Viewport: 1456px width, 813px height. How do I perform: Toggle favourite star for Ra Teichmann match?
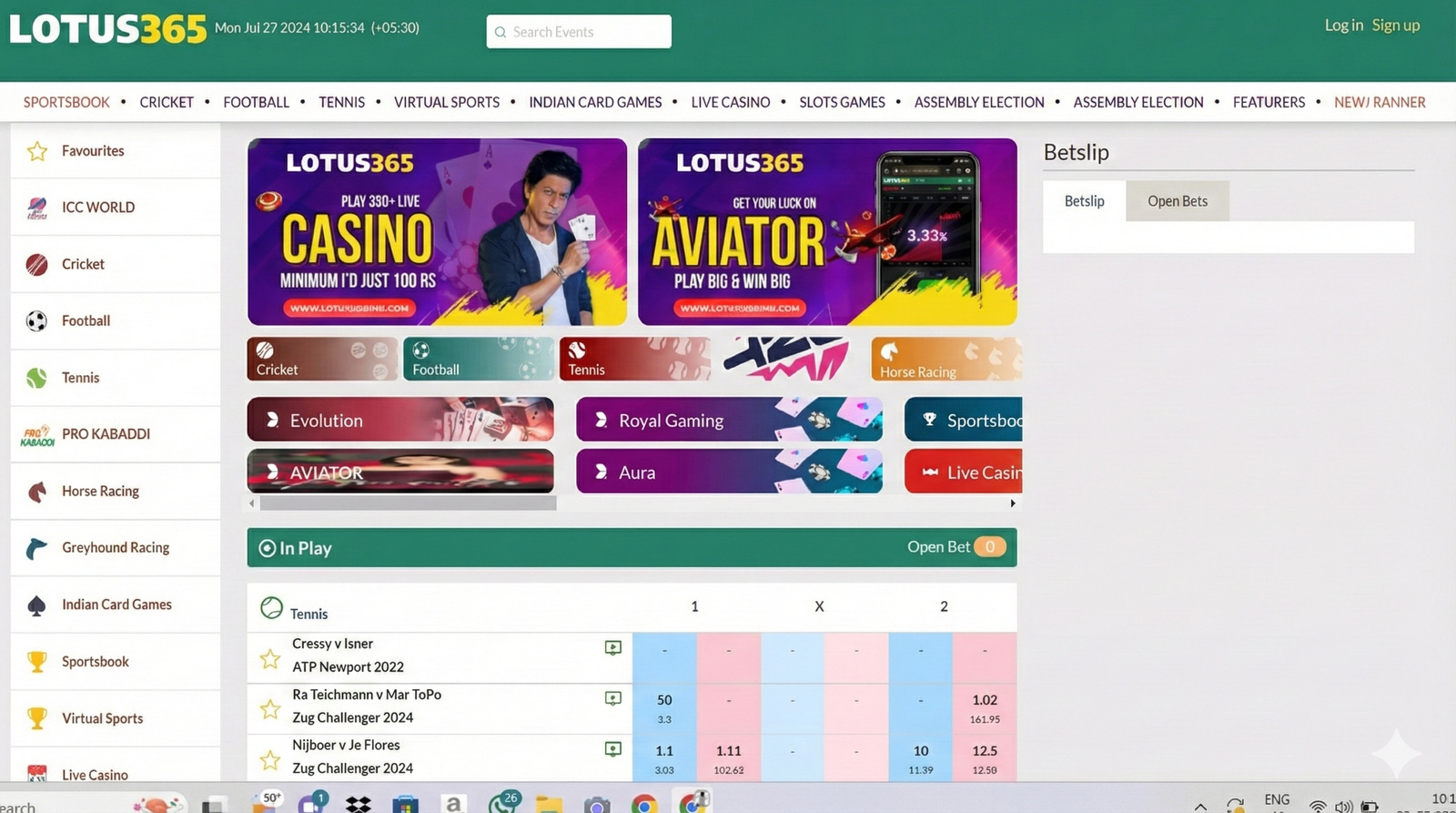pos(270,708)
